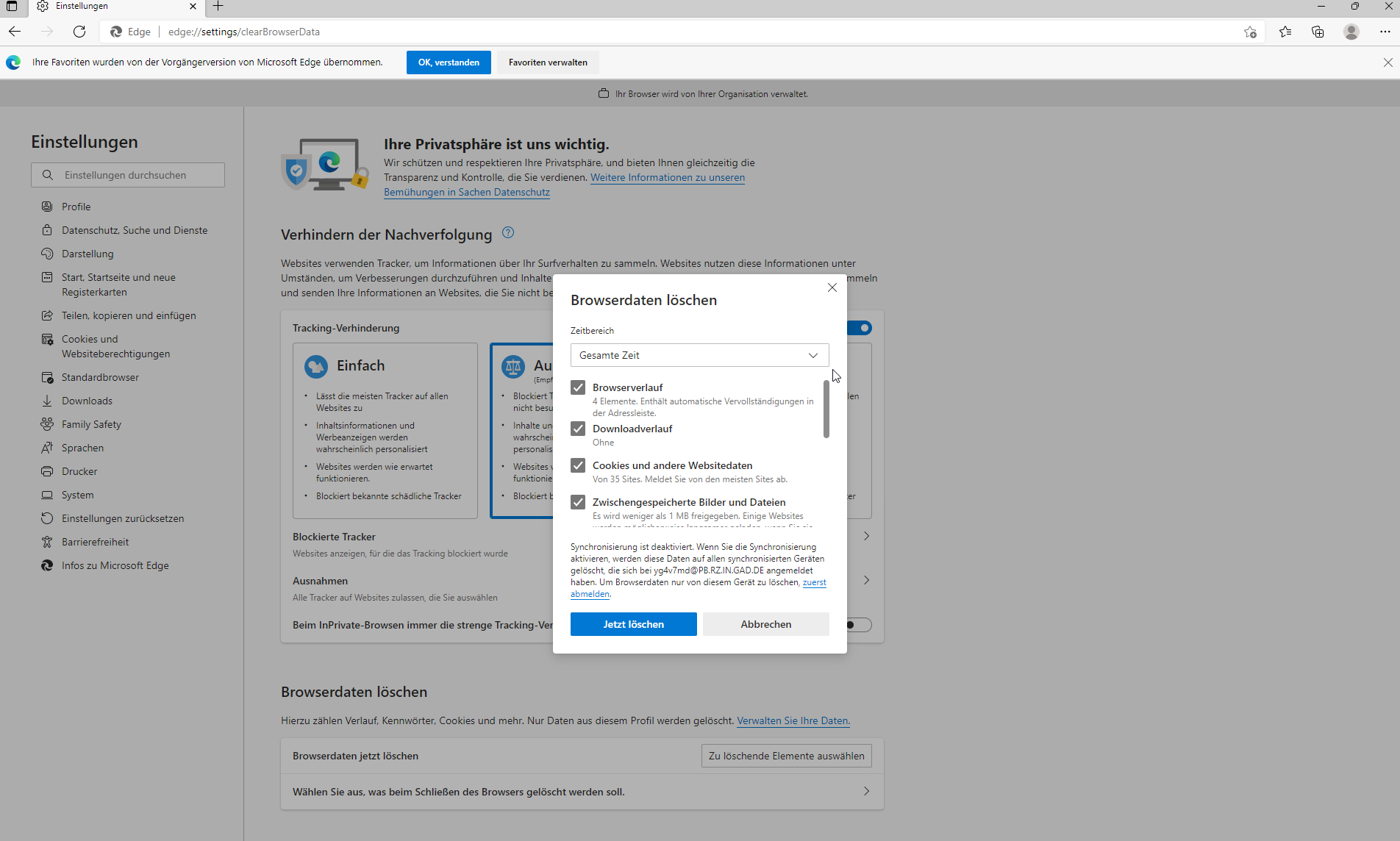This screenshot has height=841, width=1400.
Task: Click the user profile avatar icon
Action: point(1351,32)
